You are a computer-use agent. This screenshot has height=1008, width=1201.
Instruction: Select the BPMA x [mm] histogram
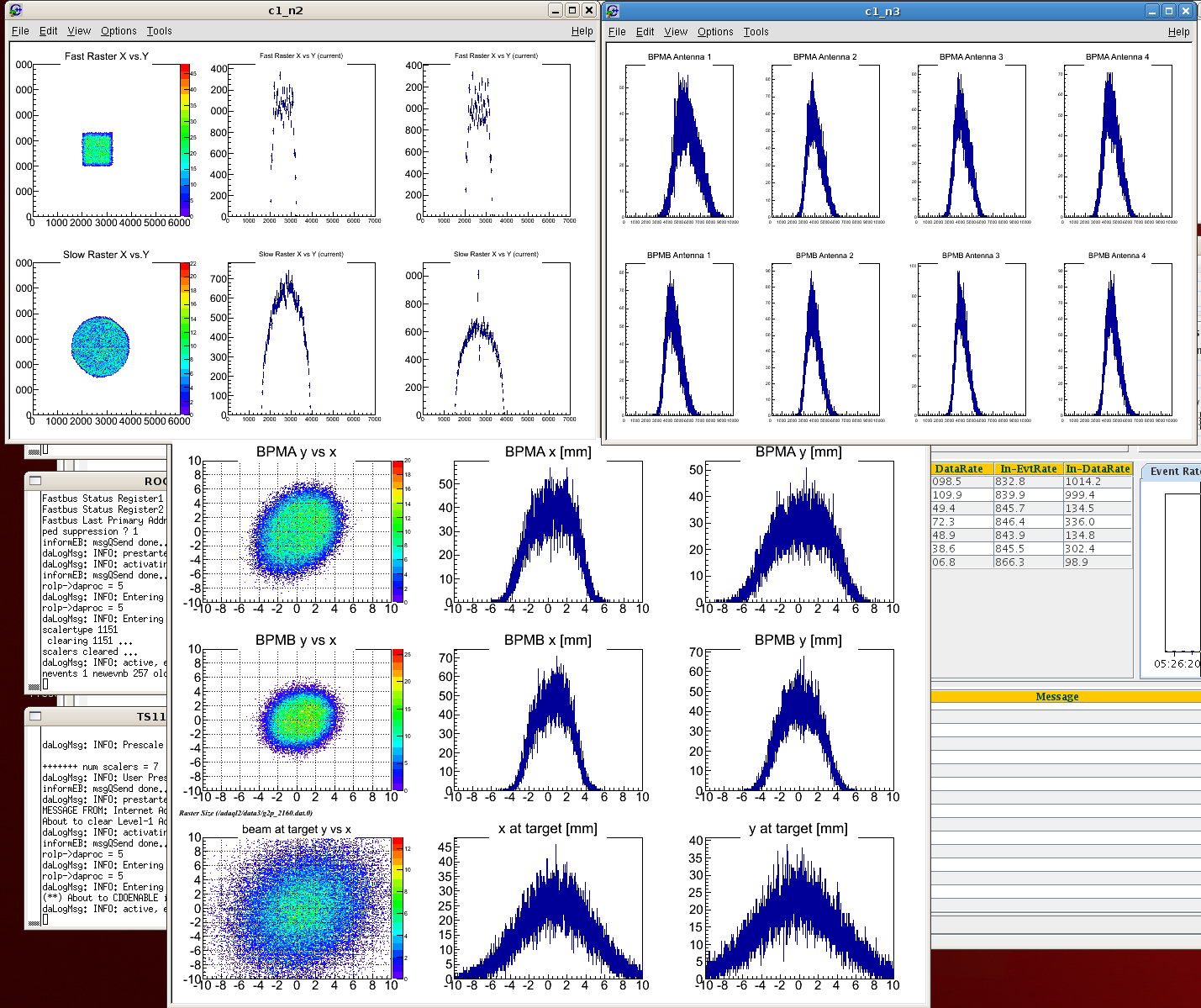coord(548,531)
